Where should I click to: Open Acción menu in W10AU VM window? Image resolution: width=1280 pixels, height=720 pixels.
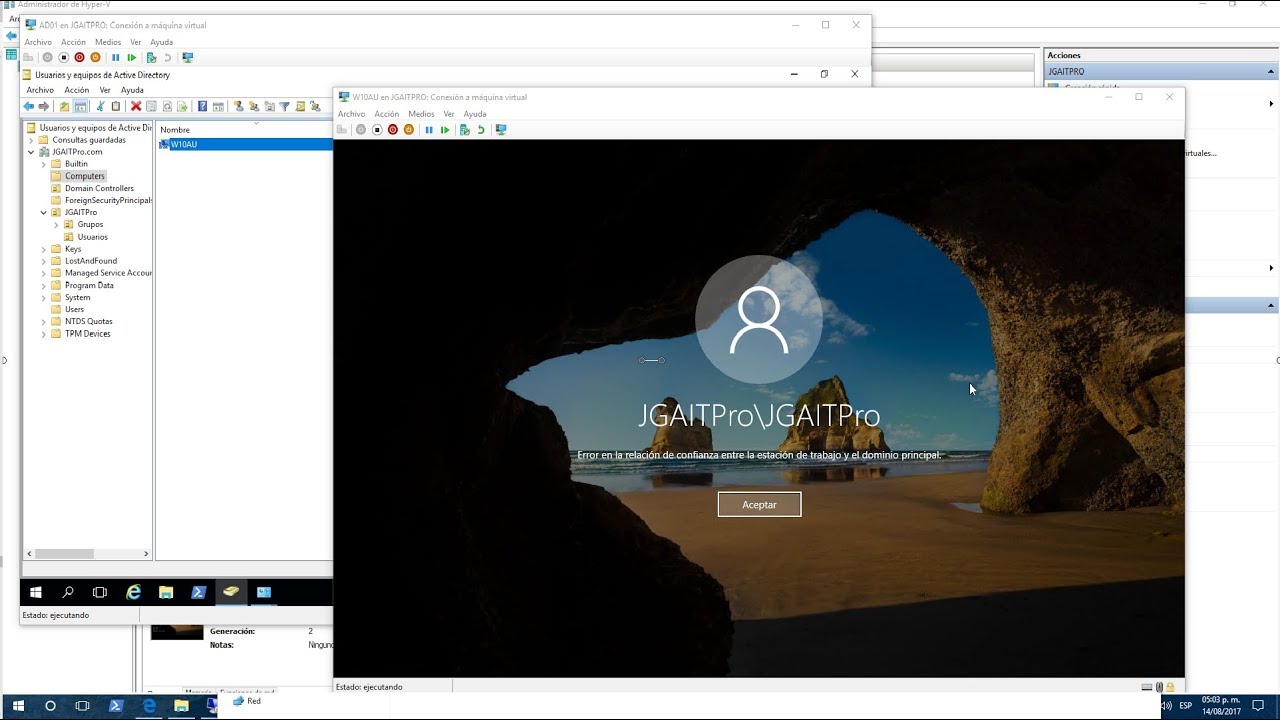386,114
